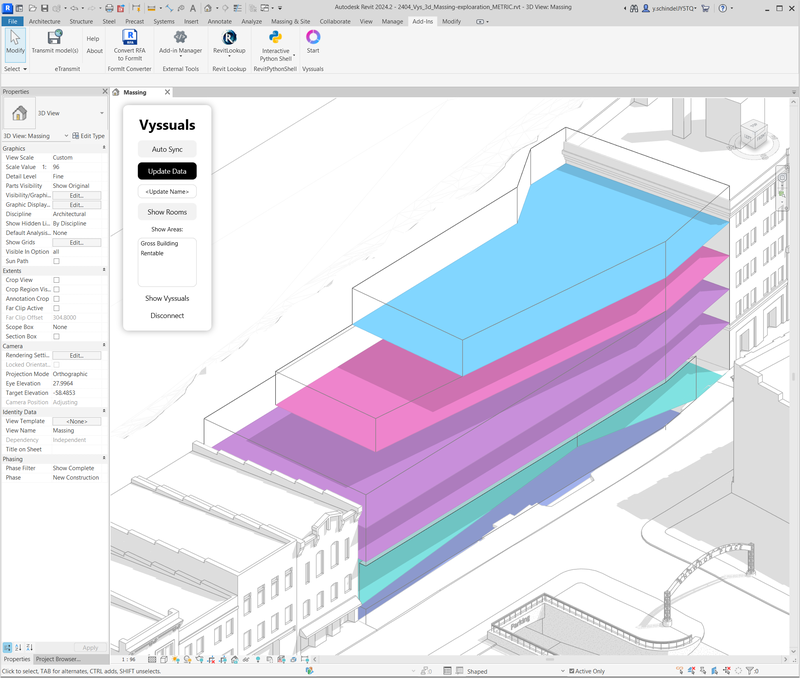The height and width of the screenshot is (678, 800).
Task: Click the Print icon in quick access toolbar
Action: tap(109, 8)
